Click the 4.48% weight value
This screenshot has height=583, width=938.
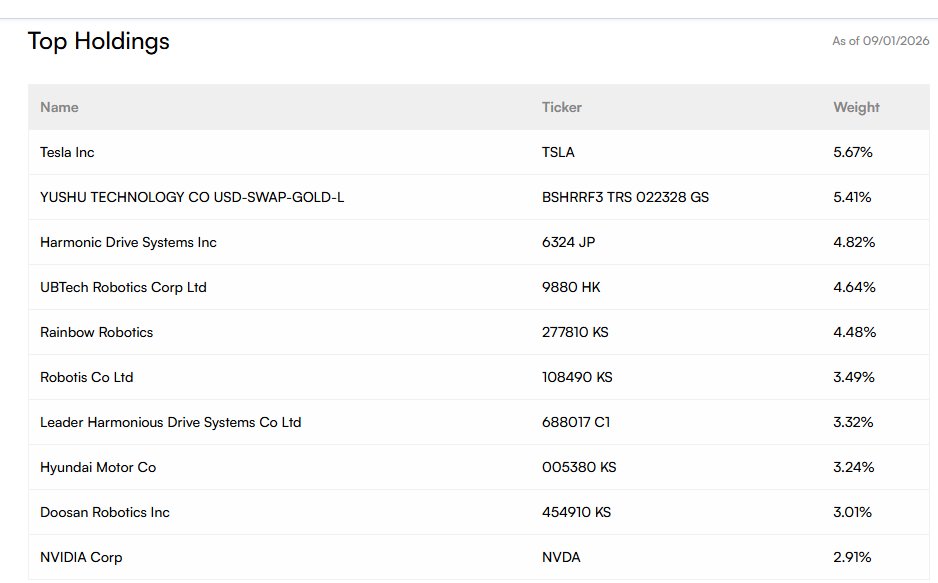[855, 332]
